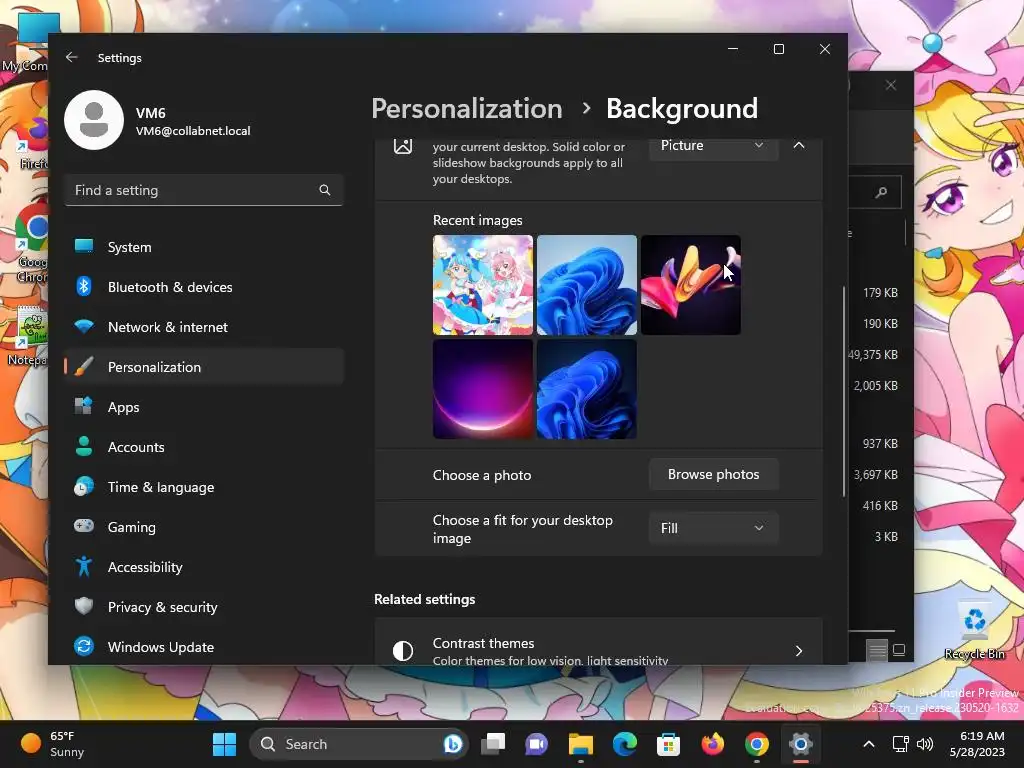The image size is (1024, 768).
Task: Open the 65°F Sunny weather widget
Action: pos(54,744)
